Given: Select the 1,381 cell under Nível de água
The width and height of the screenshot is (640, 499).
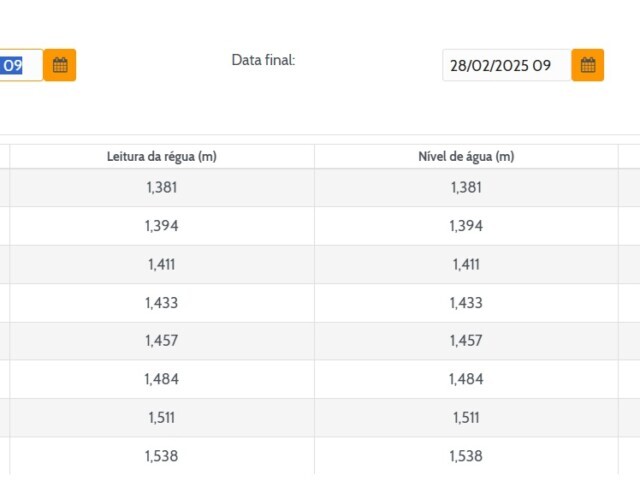Looking at the screenshot, I should tap(466, 187).
